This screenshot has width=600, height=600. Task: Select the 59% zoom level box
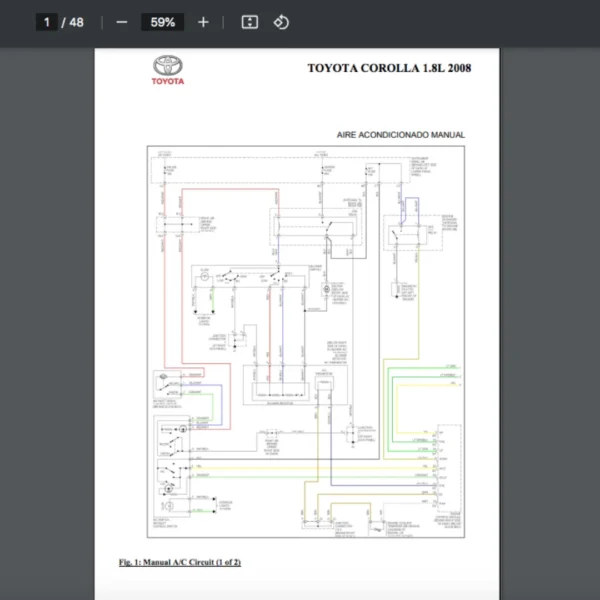[162, 22]
